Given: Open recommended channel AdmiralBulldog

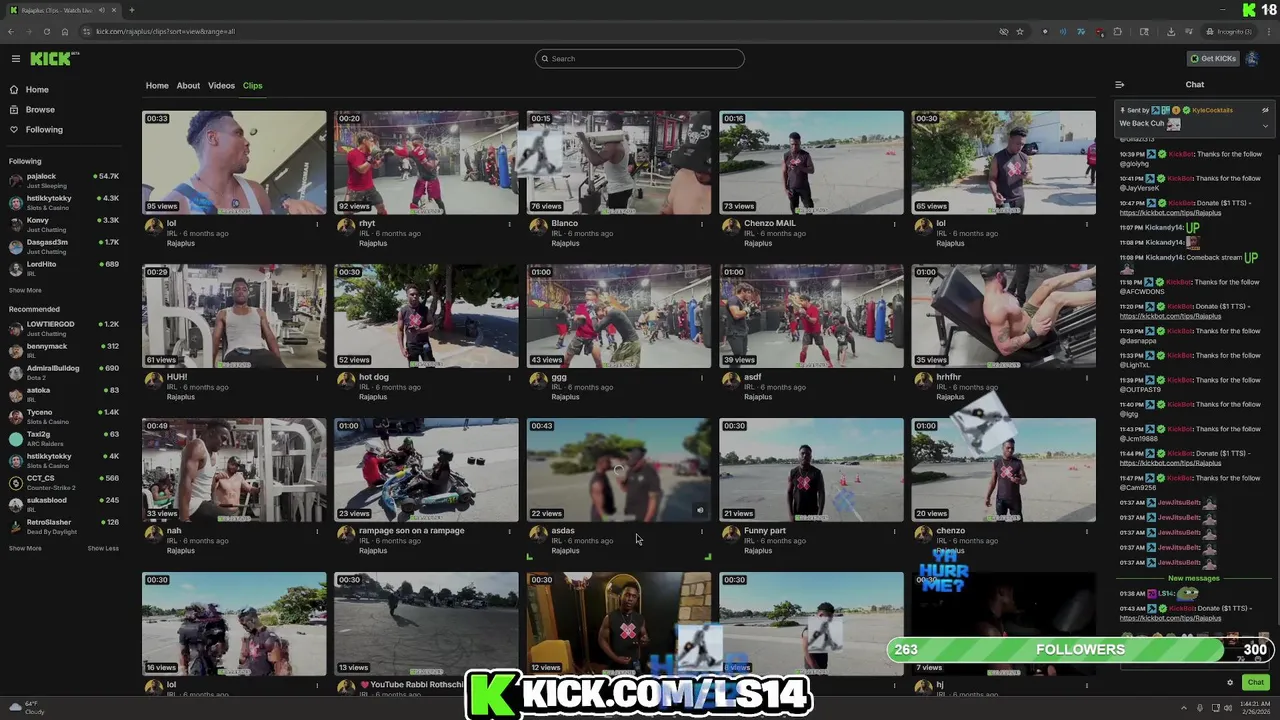Looking at the screenshot, I should point(64,372).
